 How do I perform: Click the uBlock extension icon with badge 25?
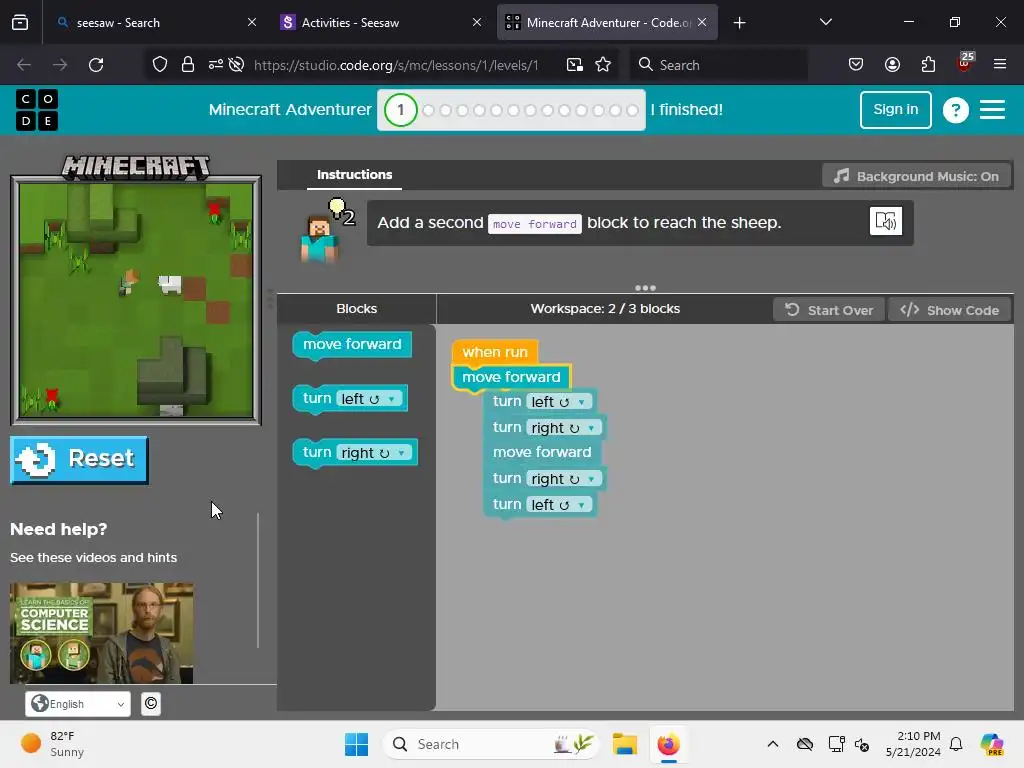(x=965, y=63)
